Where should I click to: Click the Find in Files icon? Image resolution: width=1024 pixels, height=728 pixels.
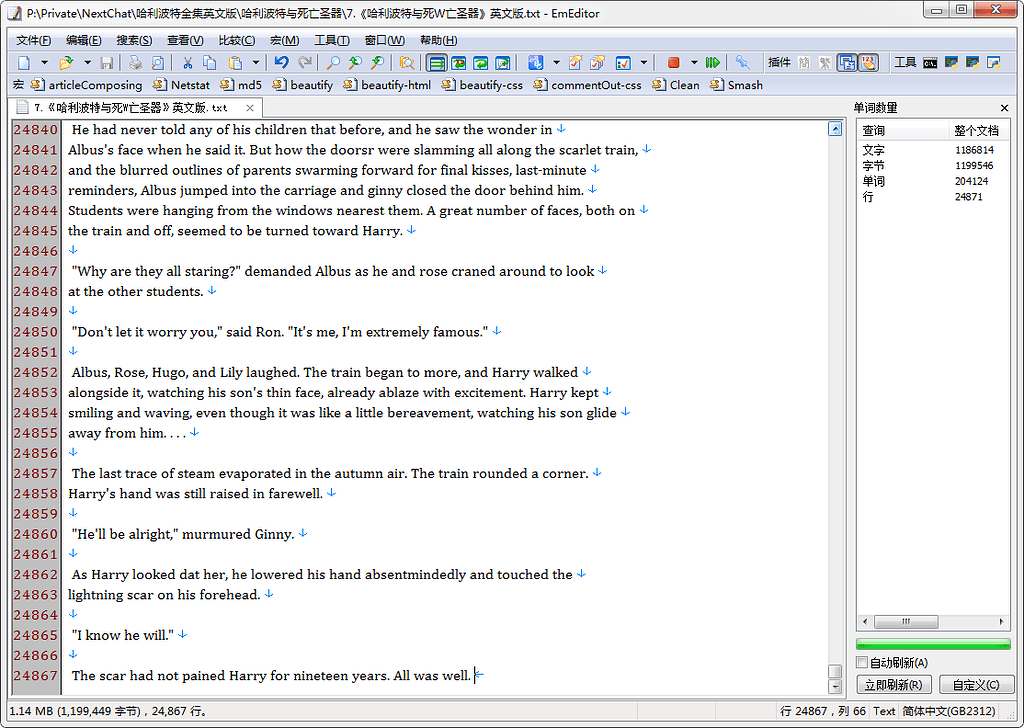407,63
